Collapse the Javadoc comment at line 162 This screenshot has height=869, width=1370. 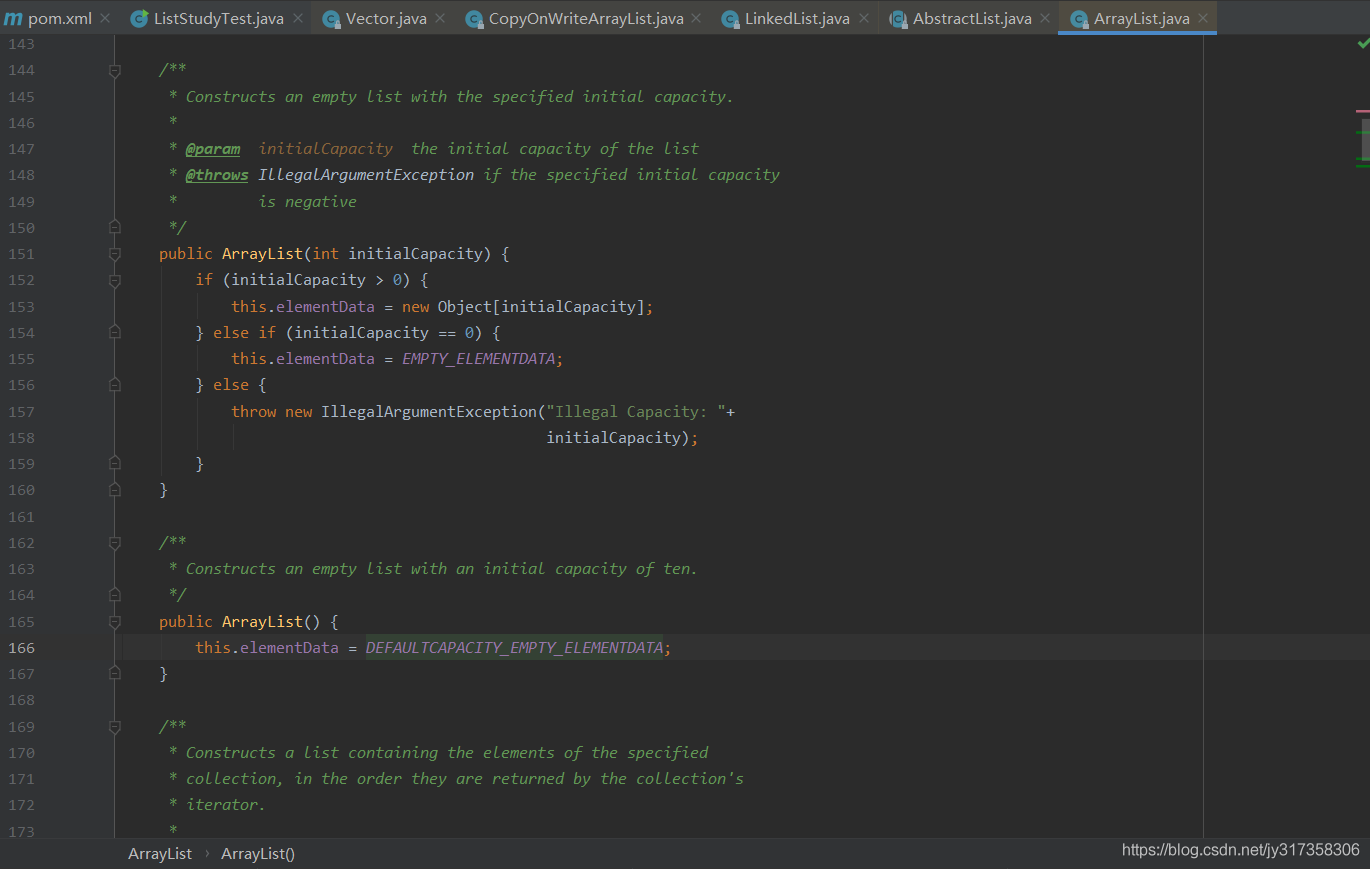coord(115,542)
